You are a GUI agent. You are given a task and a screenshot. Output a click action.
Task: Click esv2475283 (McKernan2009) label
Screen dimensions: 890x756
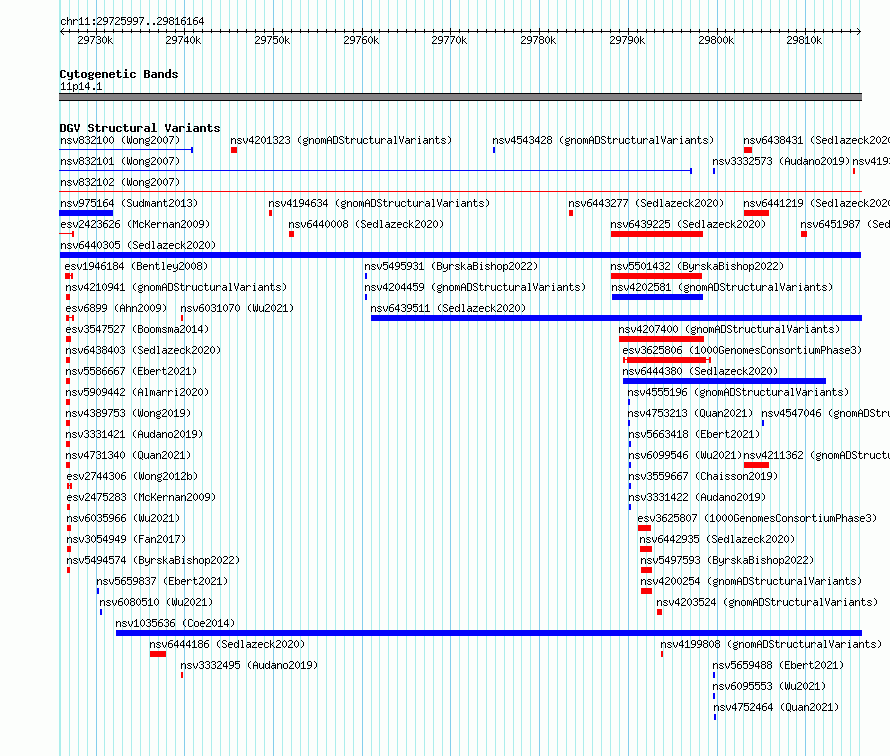click(x=141, y=497)
